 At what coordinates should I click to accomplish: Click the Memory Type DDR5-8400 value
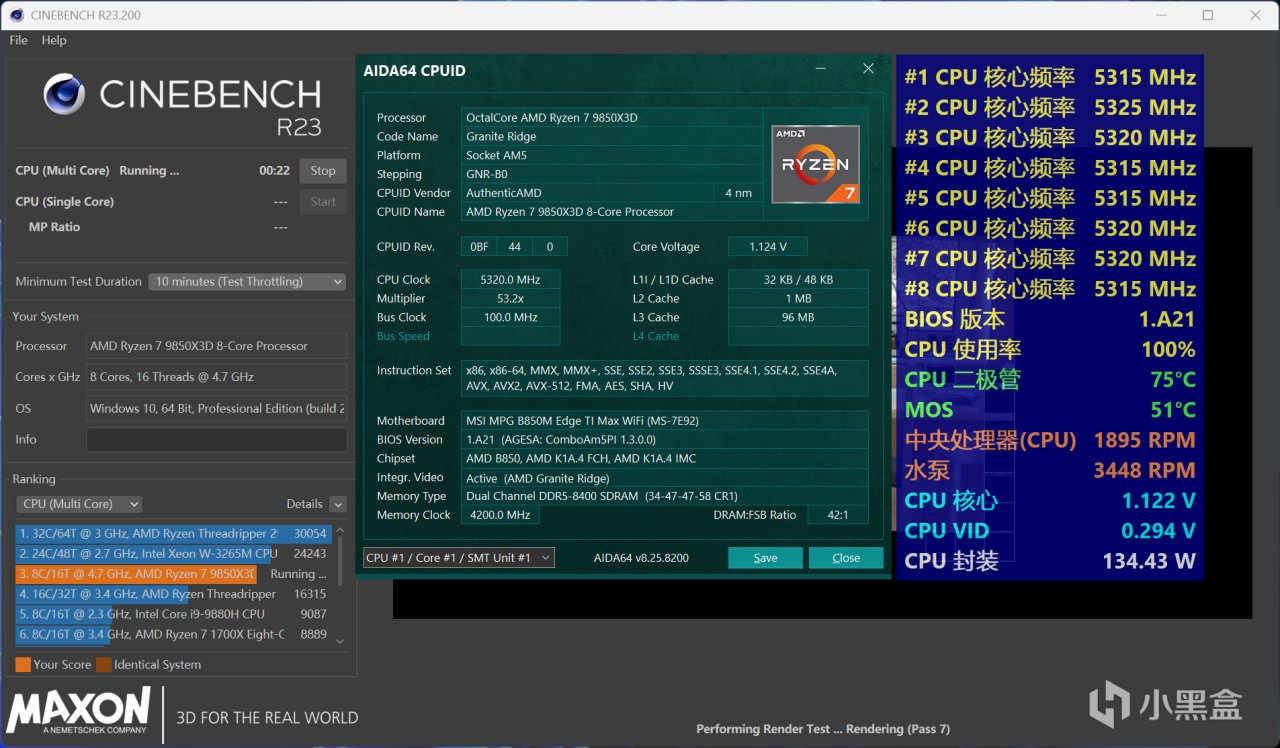[x=664, y=497]
